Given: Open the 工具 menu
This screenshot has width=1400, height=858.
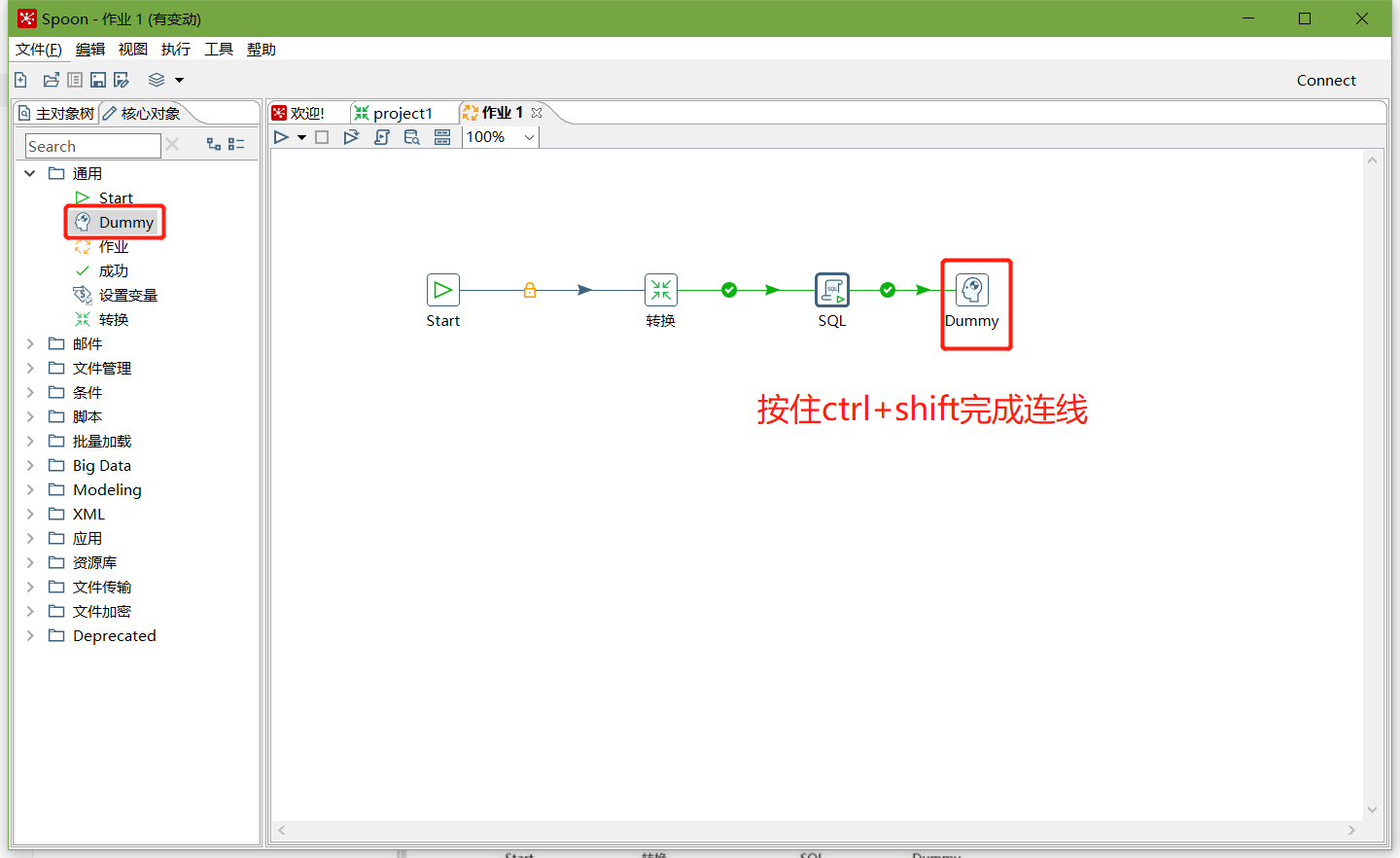Looking at the screenshot, I should (x=219, y=50).
